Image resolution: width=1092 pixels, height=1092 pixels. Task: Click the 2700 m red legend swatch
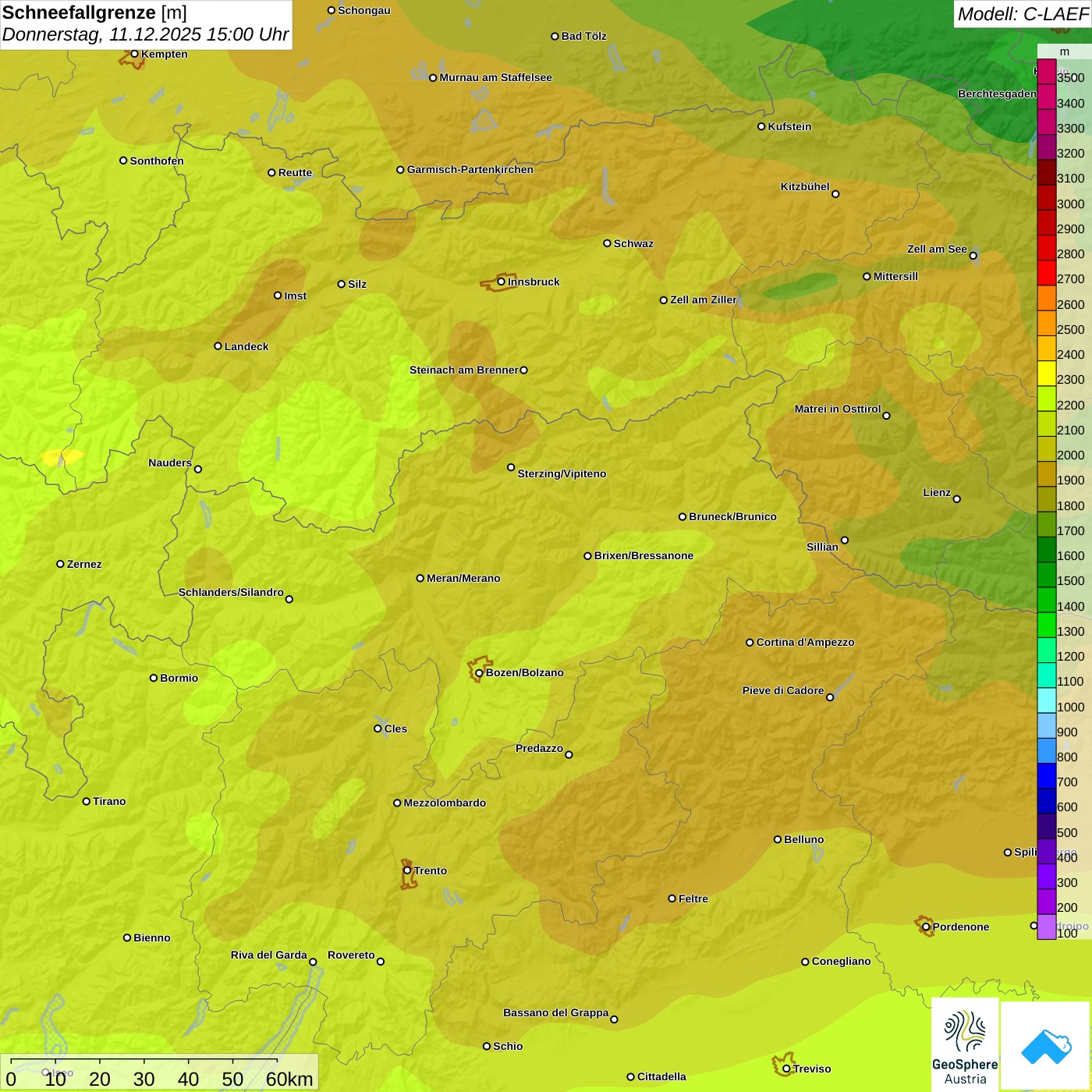[x=1047, y=273]
